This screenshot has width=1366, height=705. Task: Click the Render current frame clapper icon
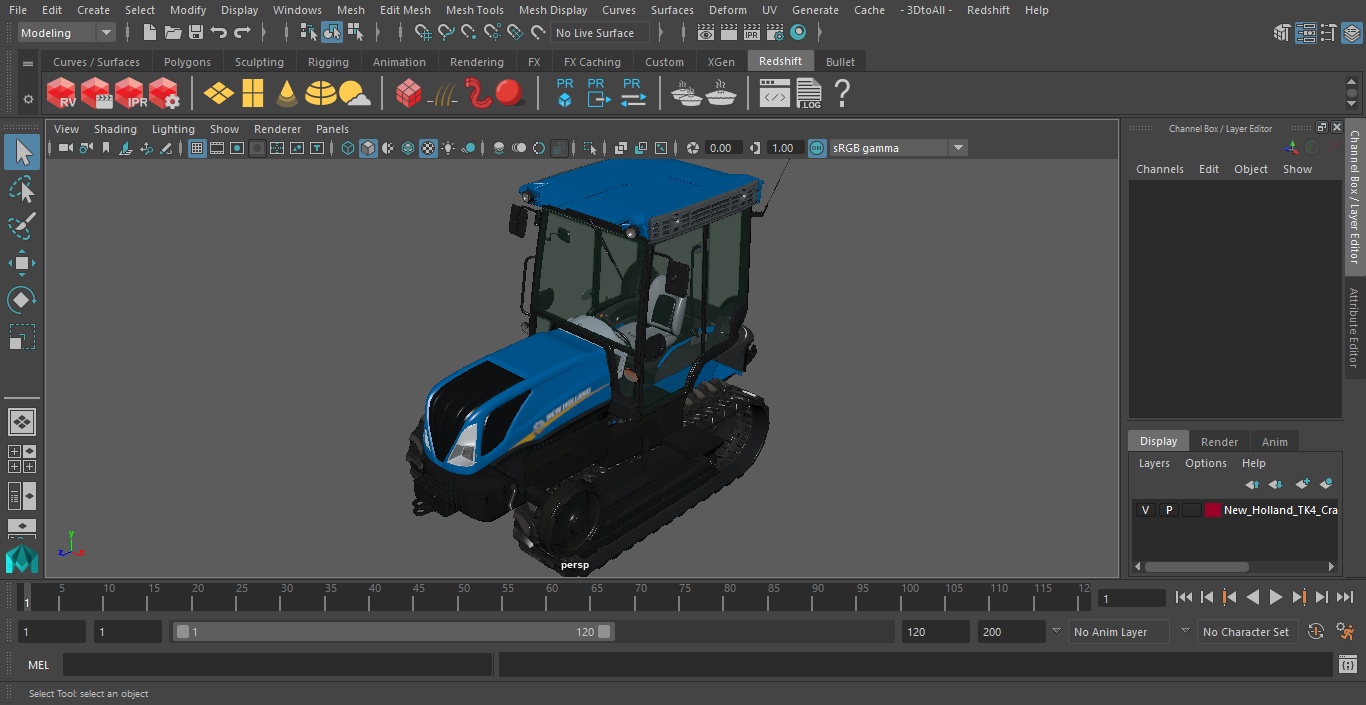[728, 33]
